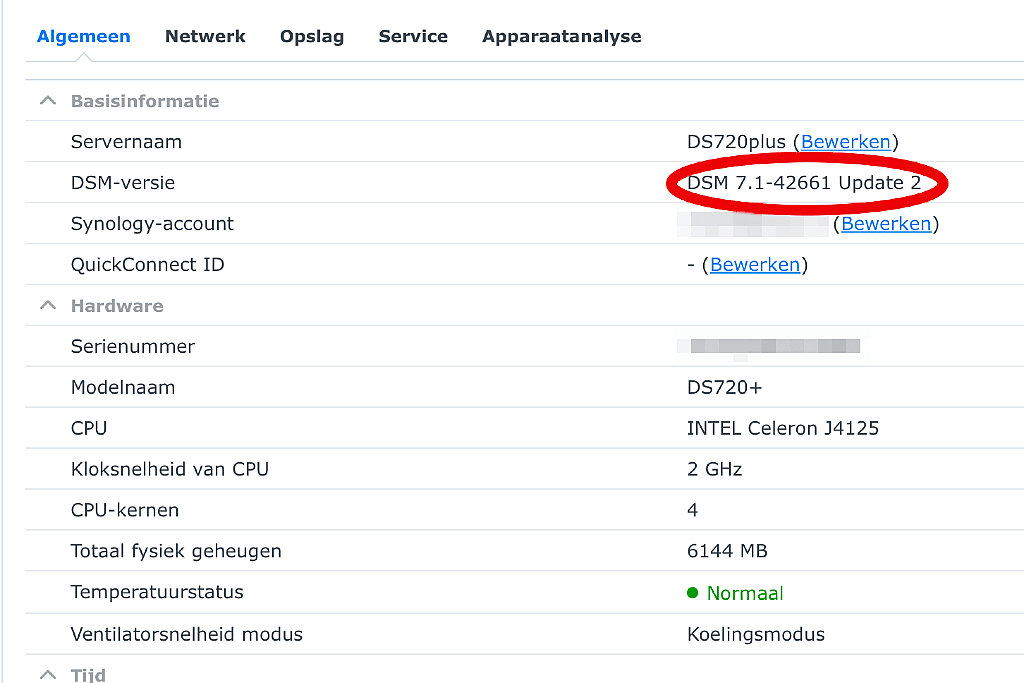Click Bewerken link for QuickConnect ID
Viewport: 1024px width, 683px height.
[755, 264]
